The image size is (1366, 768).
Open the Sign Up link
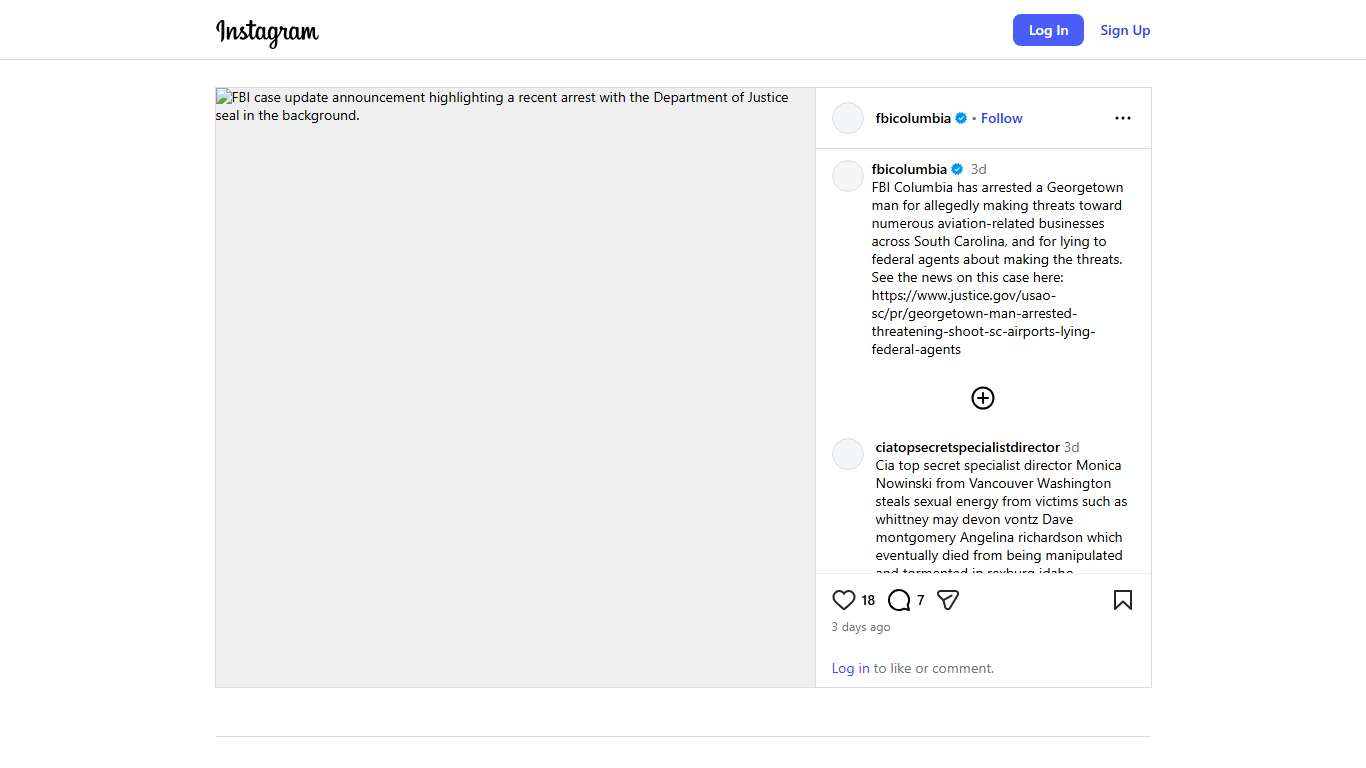(1125, 30)
